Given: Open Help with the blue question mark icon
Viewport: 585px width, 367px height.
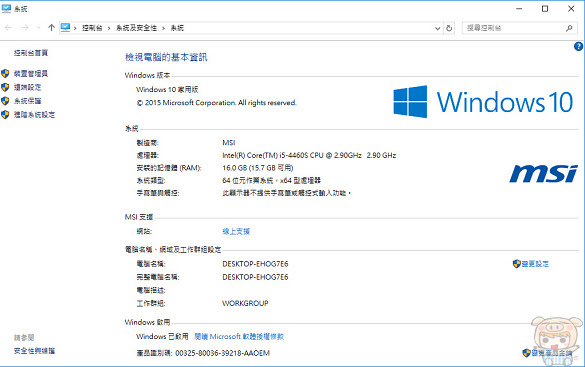Looking at the screenshot, I should [x=578, y=46].
